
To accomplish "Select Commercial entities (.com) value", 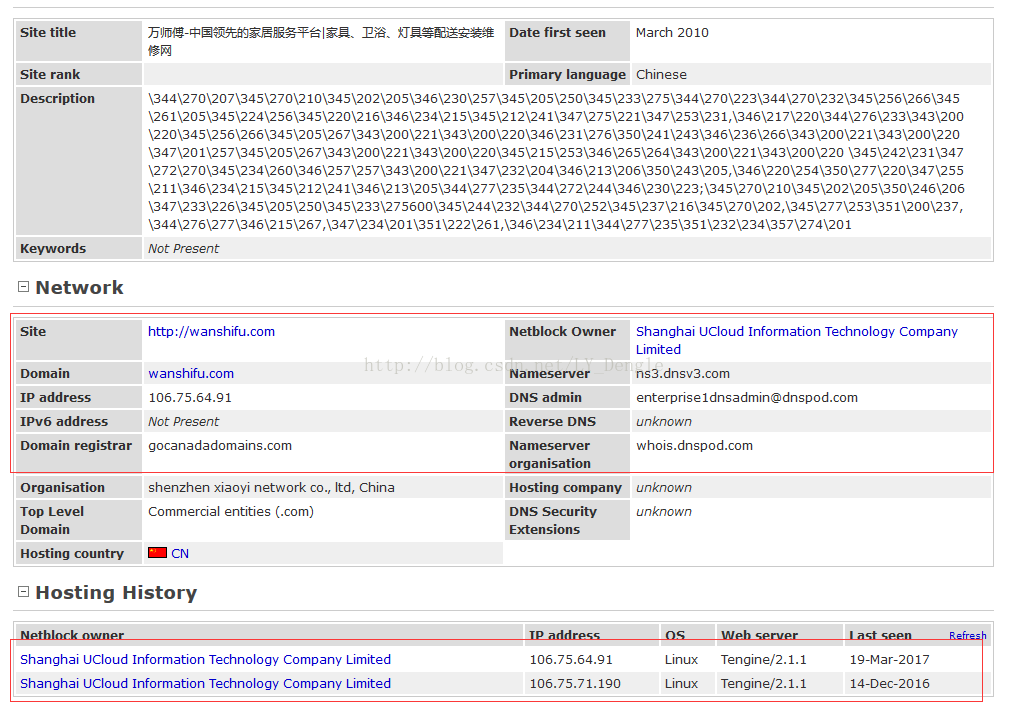I will point(231,511).
